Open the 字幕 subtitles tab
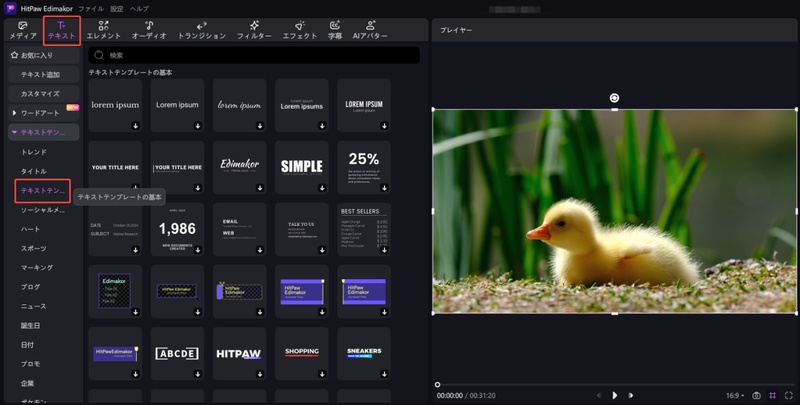This screenshot has width=800, height=405. pos(335,30)
